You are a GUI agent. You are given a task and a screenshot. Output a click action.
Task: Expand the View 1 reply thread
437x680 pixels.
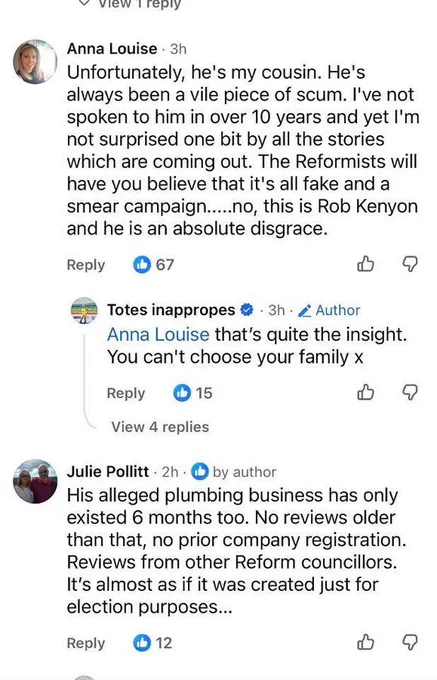tap(130, 3)
